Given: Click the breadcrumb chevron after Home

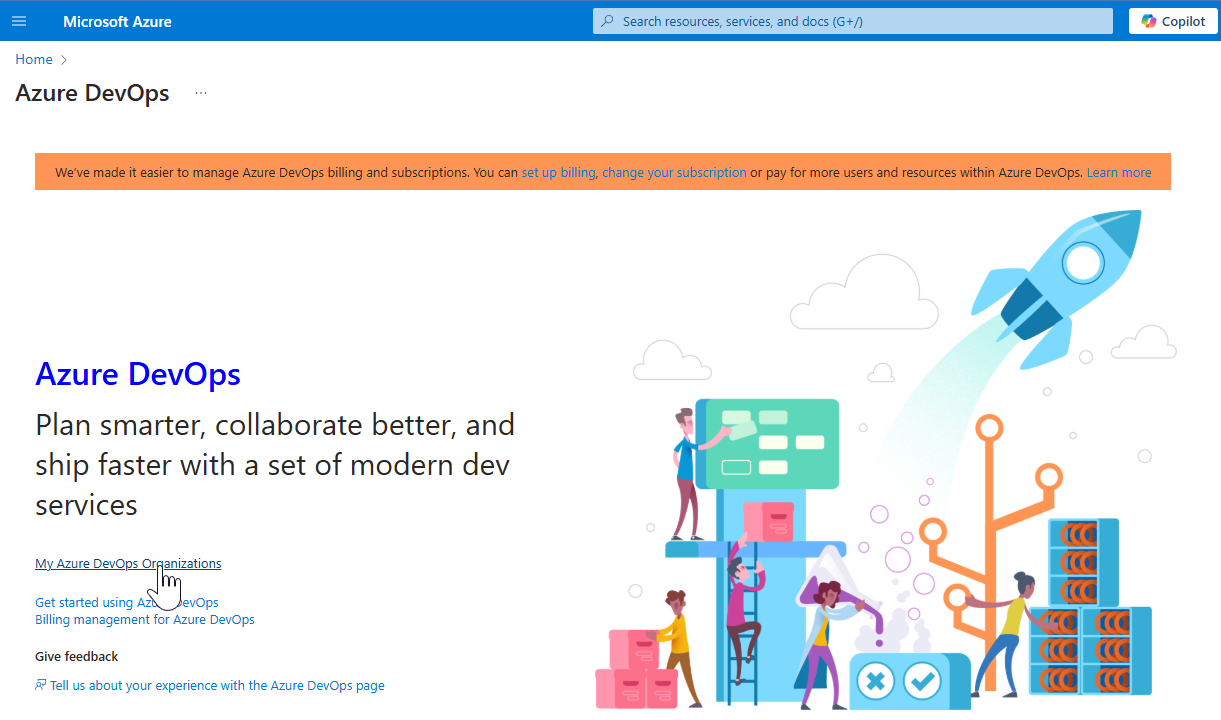Looking at the screenshot, I should click(x=62, y=59).
